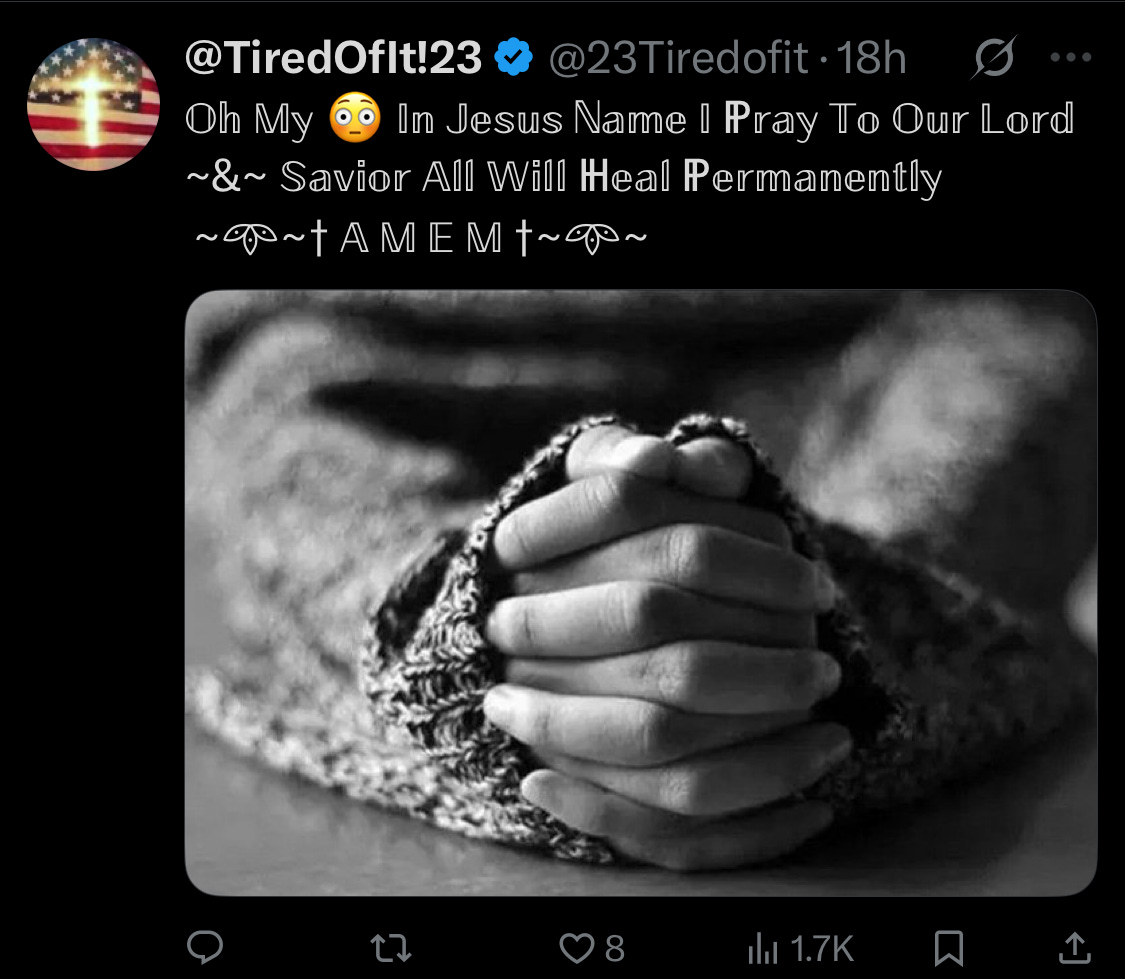The height and width of the screenshot is (979, 1125).
Task: Click the 1.7K views count
Action: 822,948
